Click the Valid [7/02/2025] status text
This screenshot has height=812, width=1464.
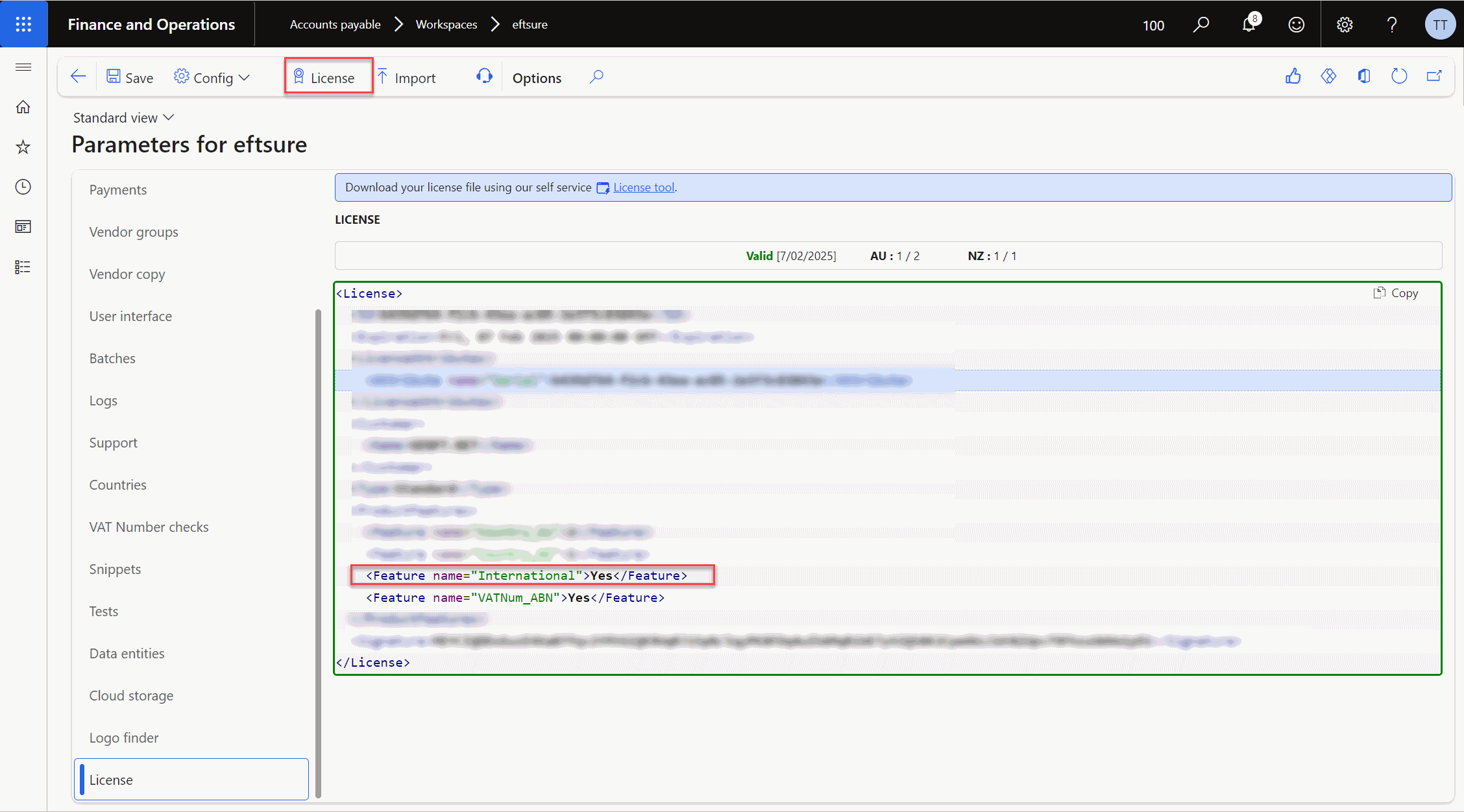[x=791, y=256]
